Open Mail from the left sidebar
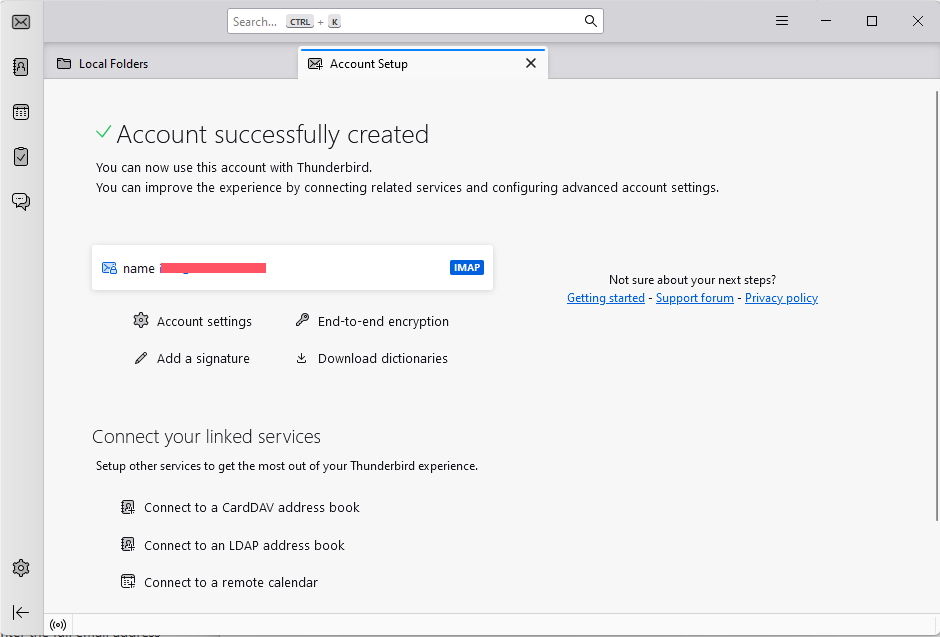Screen dimensions: 940x637 [x=20, y=21]
